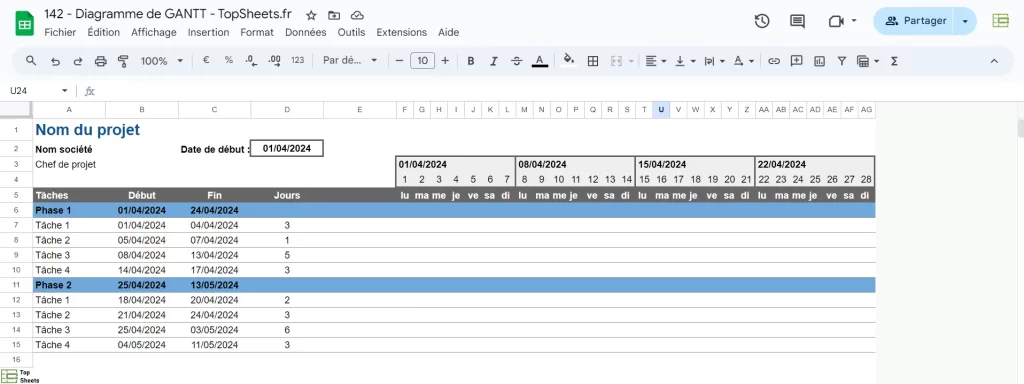Open the Affichage menu
This screenshot has width=1024, height=384.
pyautogui.click(x=154, y=32)
